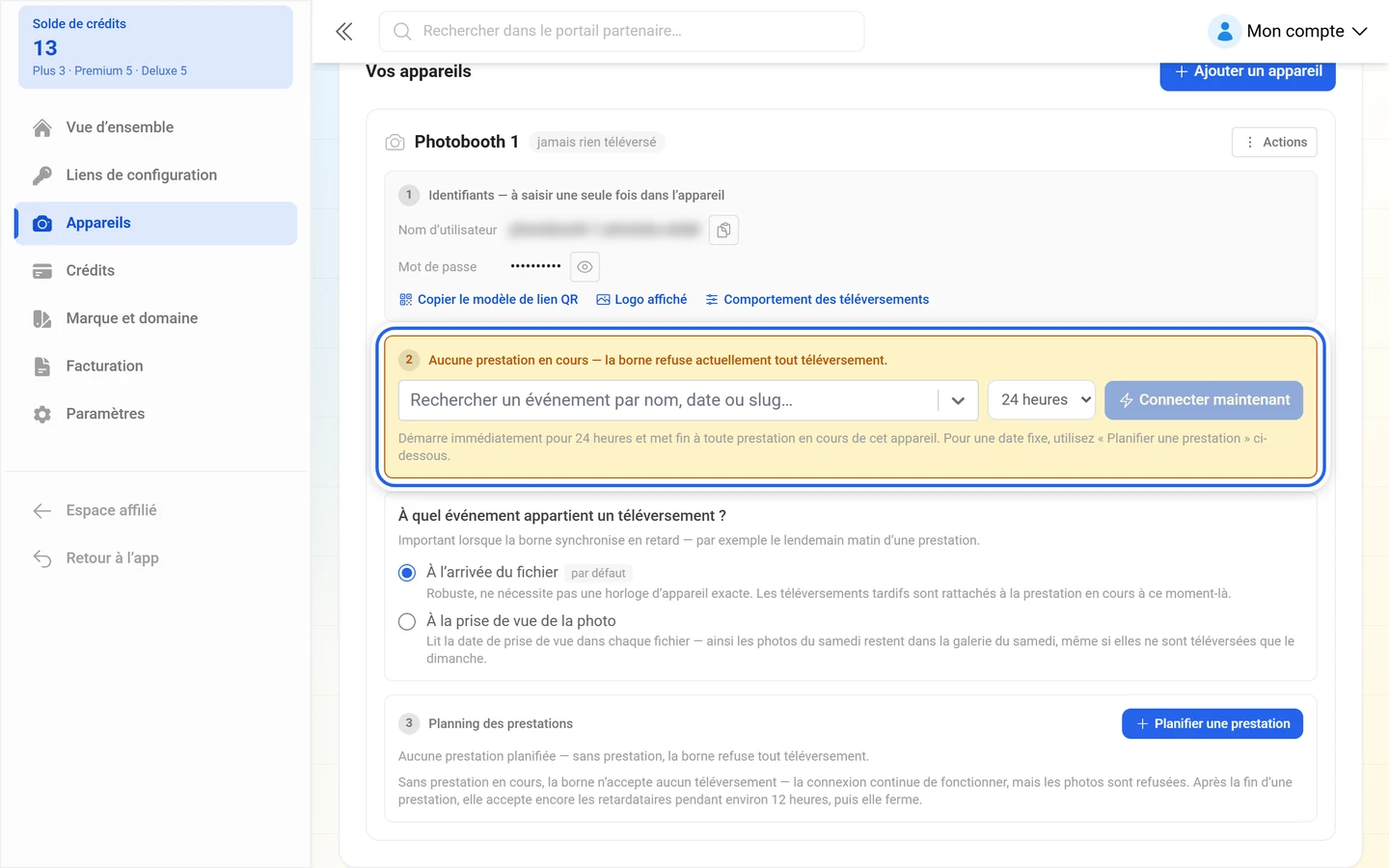Image resolution: width=1389 pixels, height=868 pixels.
Task: Click the "Vos appareils" heading
Action: 419,72
